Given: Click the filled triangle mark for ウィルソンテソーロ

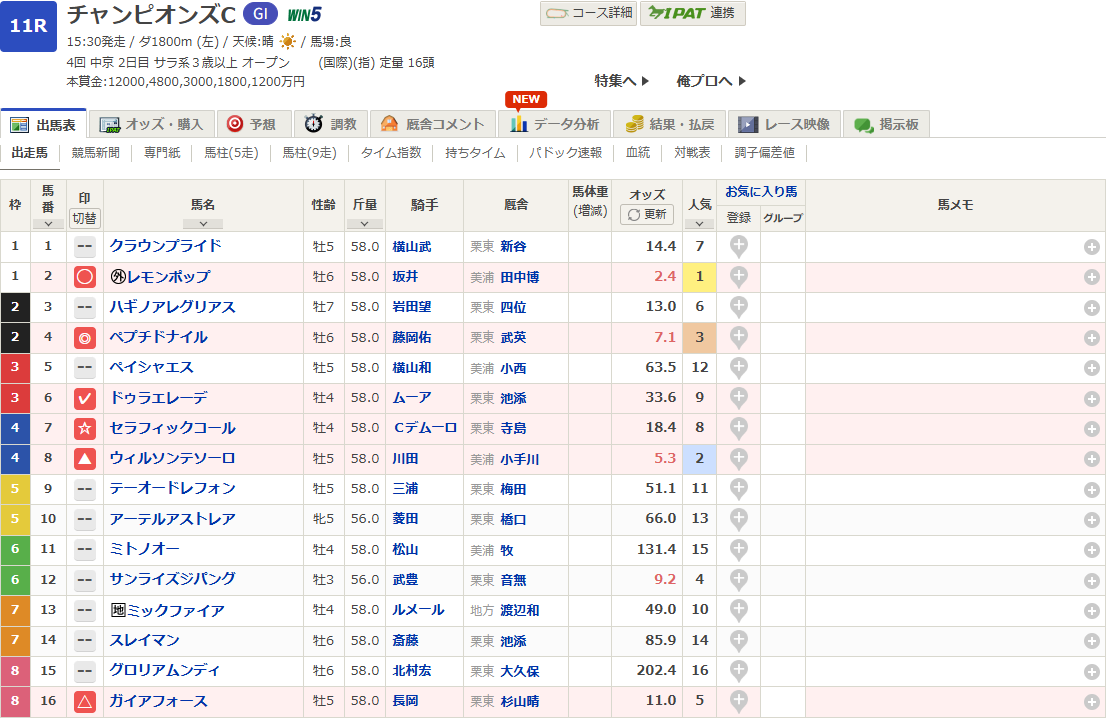Looking at the screenshot, I should pos(85,459).
